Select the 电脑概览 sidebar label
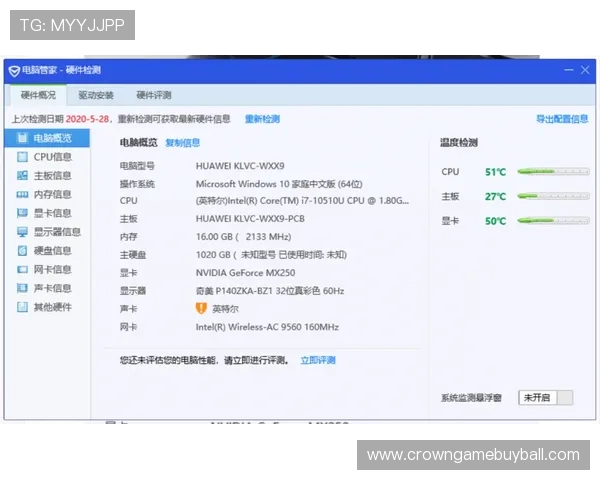The image size is (600, 480). click(x=53, y=138)
